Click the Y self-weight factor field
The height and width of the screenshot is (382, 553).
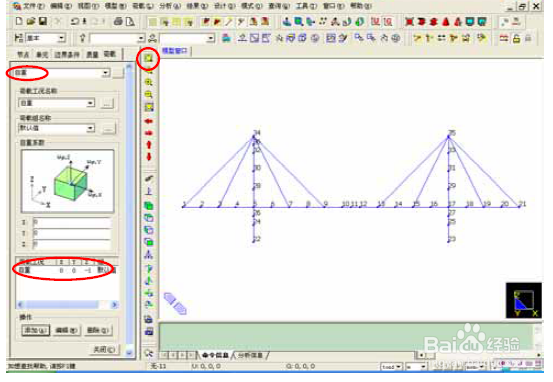[72, 233]
